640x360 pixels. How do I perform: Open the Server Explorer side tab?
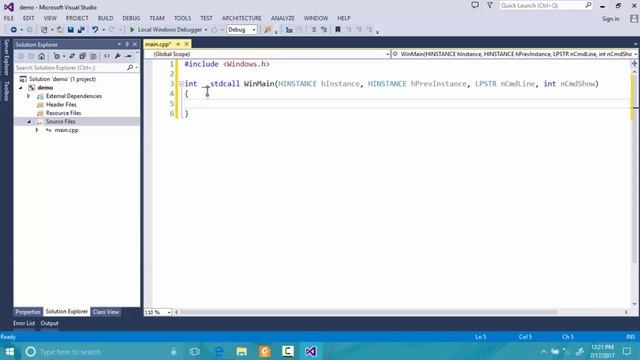[6, 58]
